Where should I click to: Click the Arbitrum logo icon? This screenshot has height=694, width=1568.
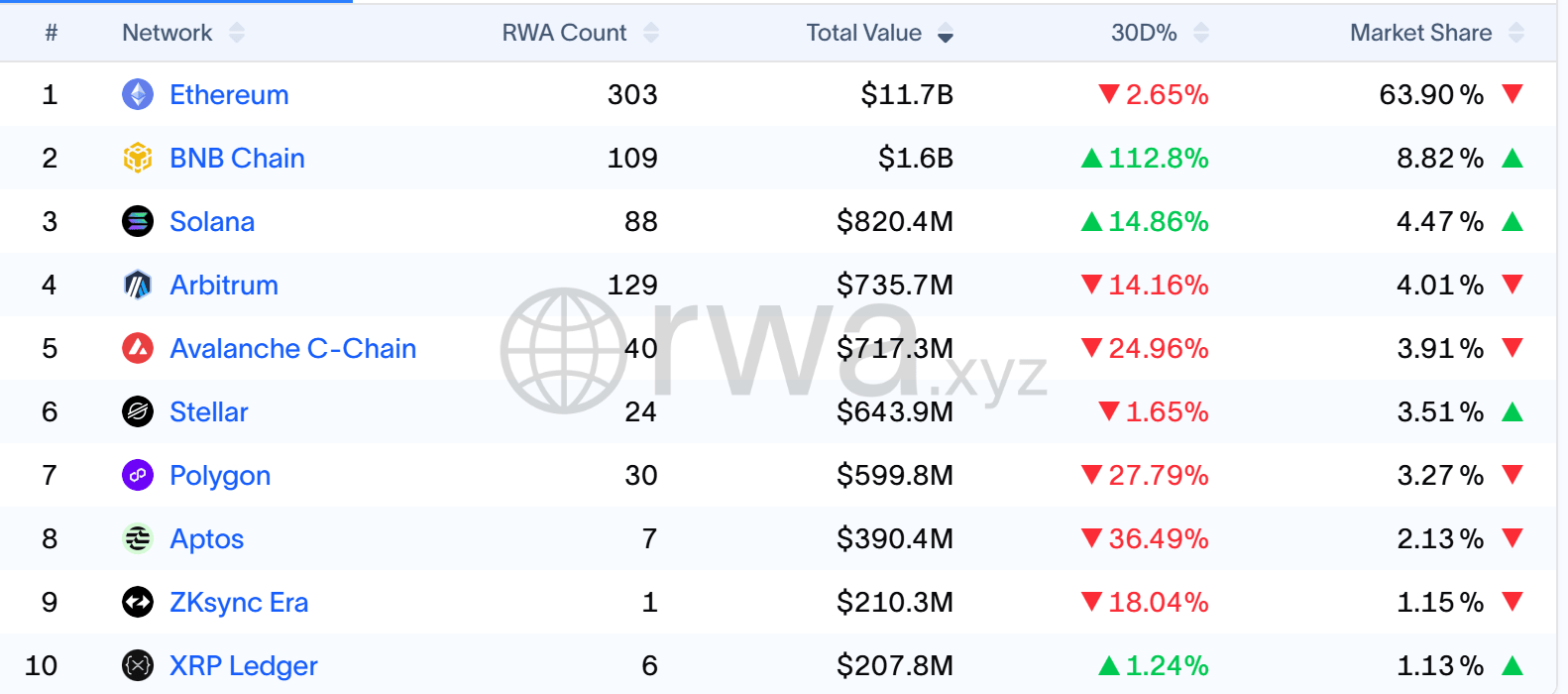pyautogui.click(x=138, y=285)
